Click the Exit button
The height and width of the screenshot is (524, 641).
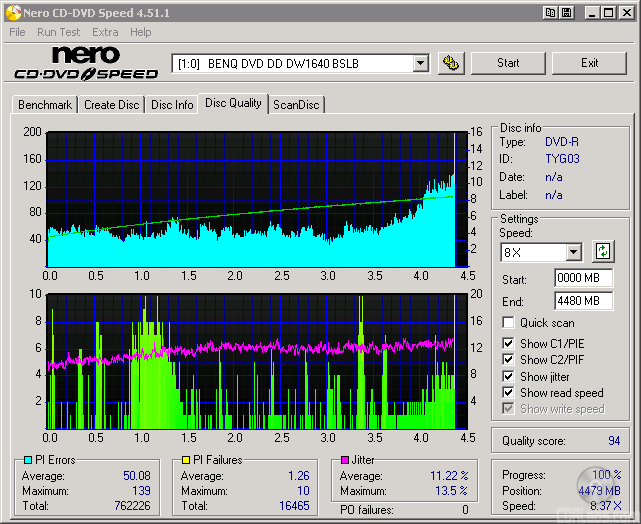pos(589,63)
